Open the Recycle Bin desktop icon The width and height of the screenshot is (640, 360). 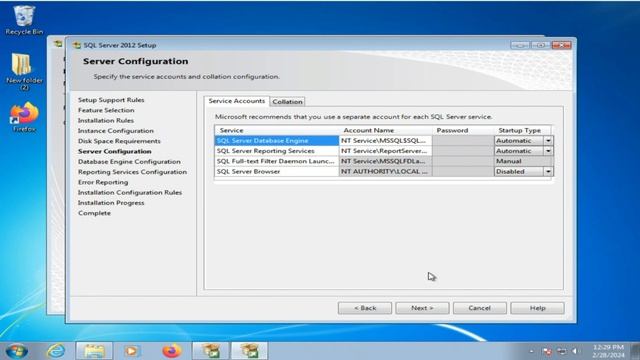coord(24,20)
